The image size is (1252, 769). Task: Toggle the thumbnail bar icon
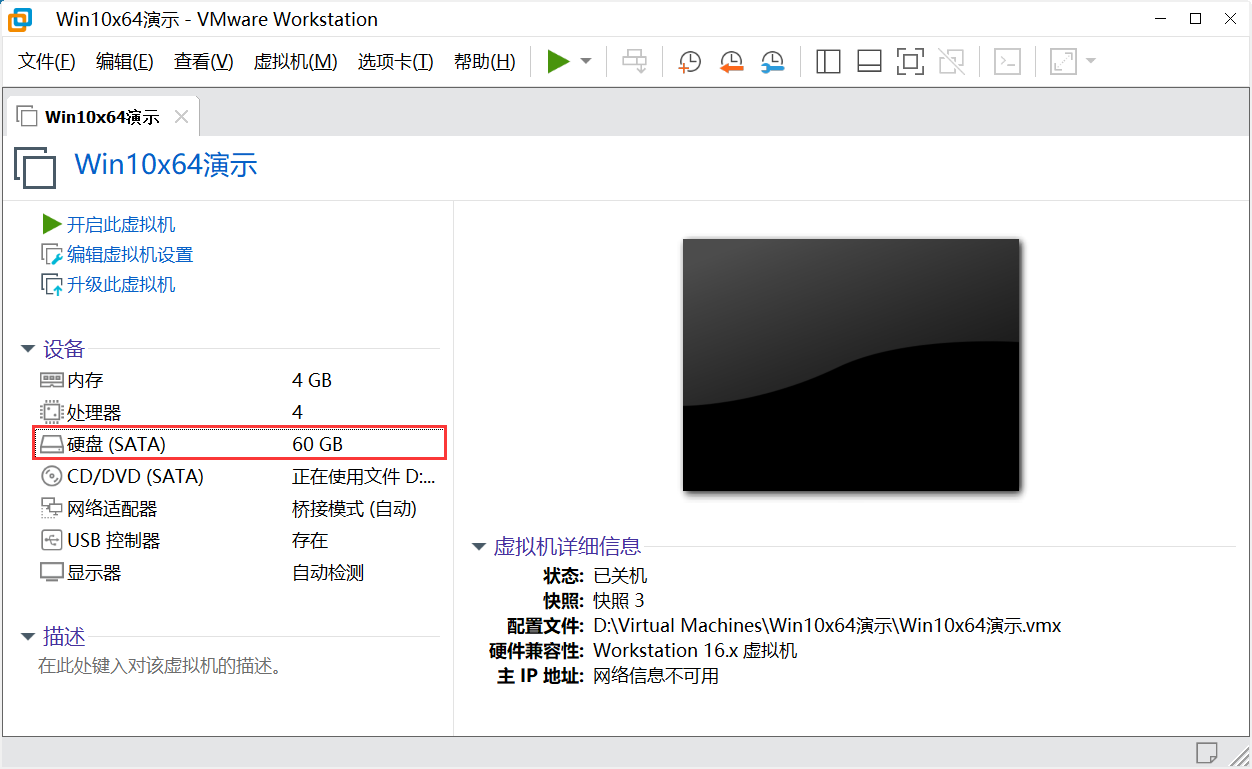pyautogui.click(x=869, y=62)
